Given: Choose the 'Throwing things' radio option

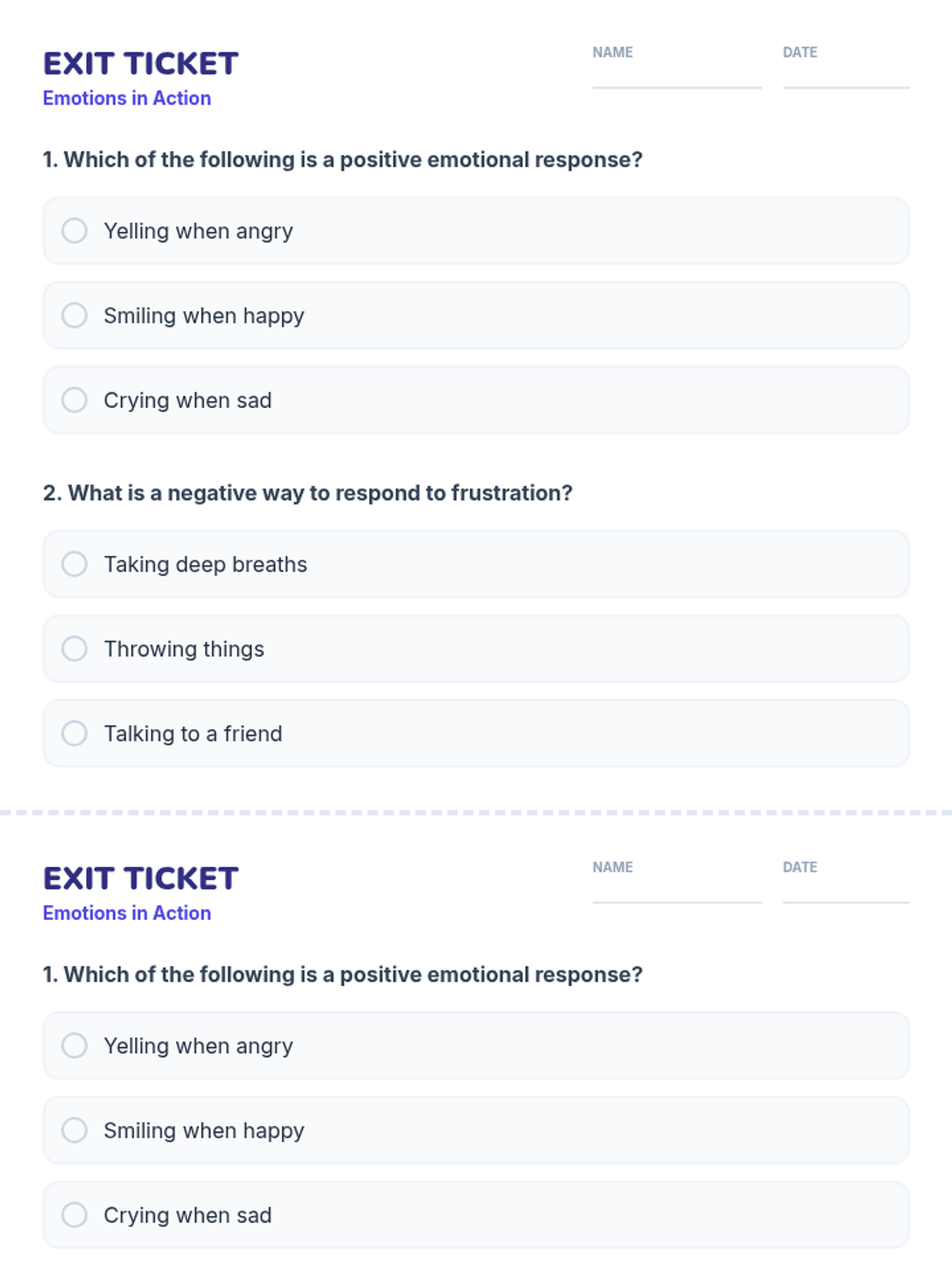Looking at the screenshot, I should [x=75, y=649].
